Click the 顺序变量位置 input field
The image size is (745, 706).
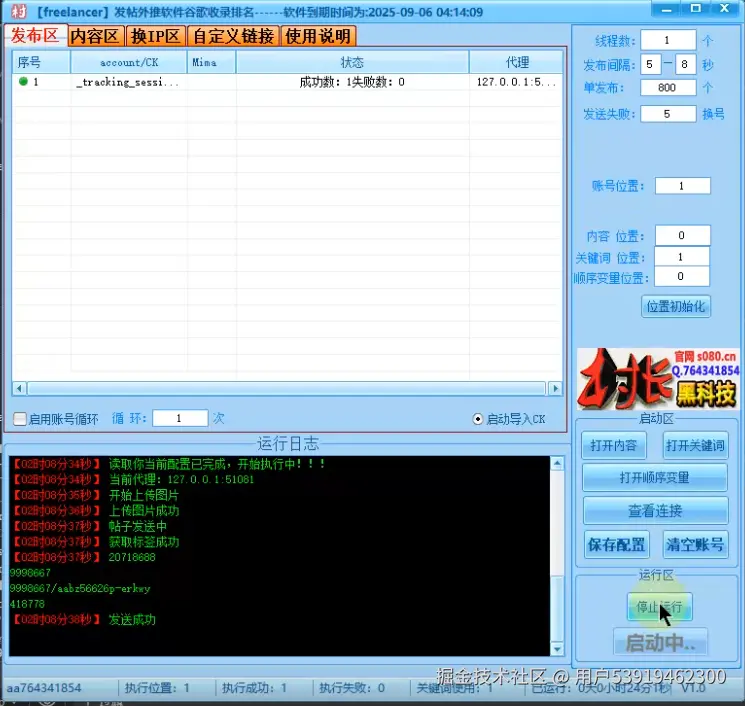[681, 277]
